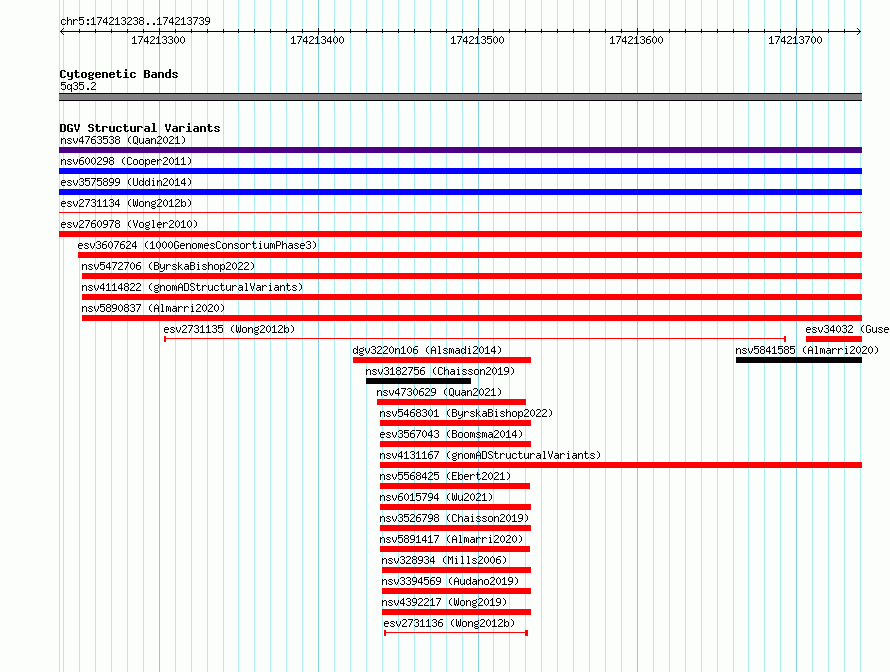Open nsv6015794 (Wu2021) label

point(436,497)
